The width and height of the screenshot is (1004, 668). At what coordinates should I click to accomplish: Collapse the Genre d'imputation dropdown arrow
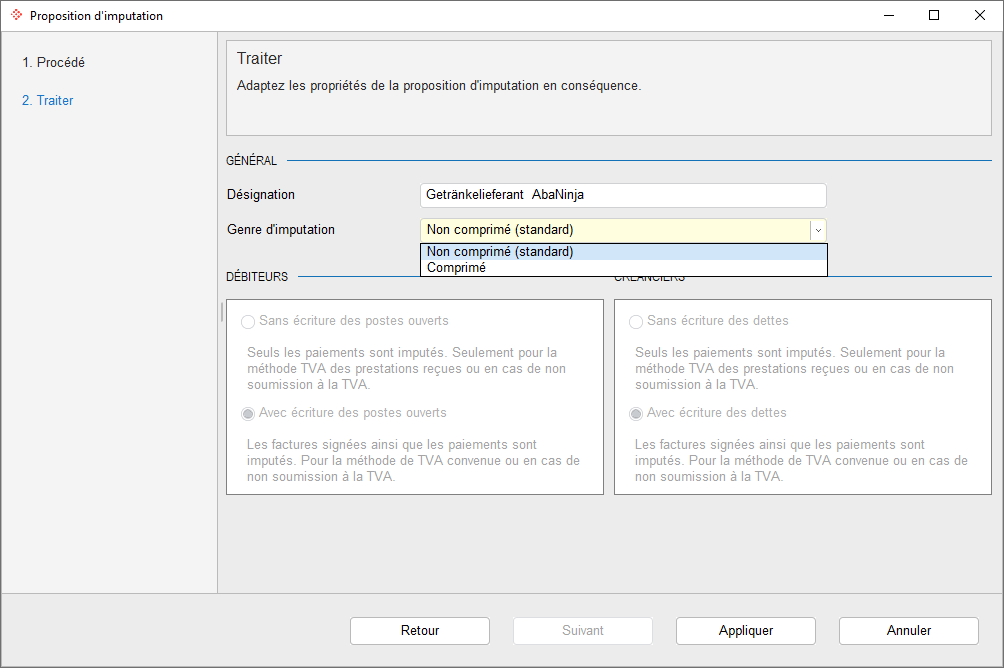[x=818, y=230]
